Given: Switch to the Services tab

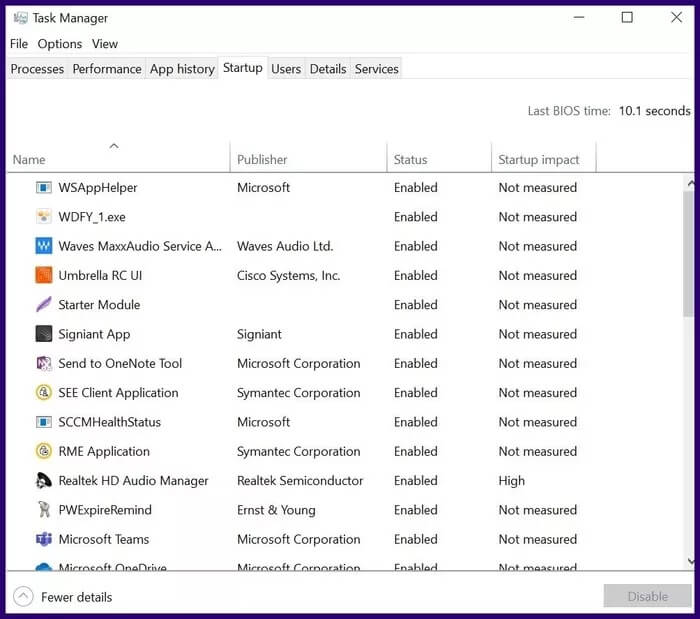Looking at the screenshot, I should click(377, 69).
